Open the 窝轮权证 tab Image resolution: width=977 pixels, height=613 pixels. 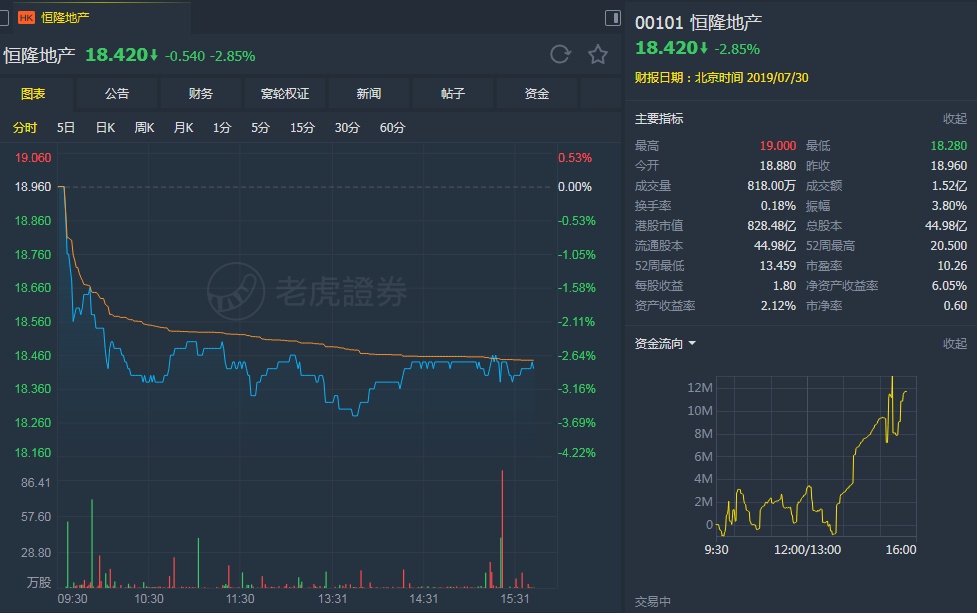pos(285,94)
